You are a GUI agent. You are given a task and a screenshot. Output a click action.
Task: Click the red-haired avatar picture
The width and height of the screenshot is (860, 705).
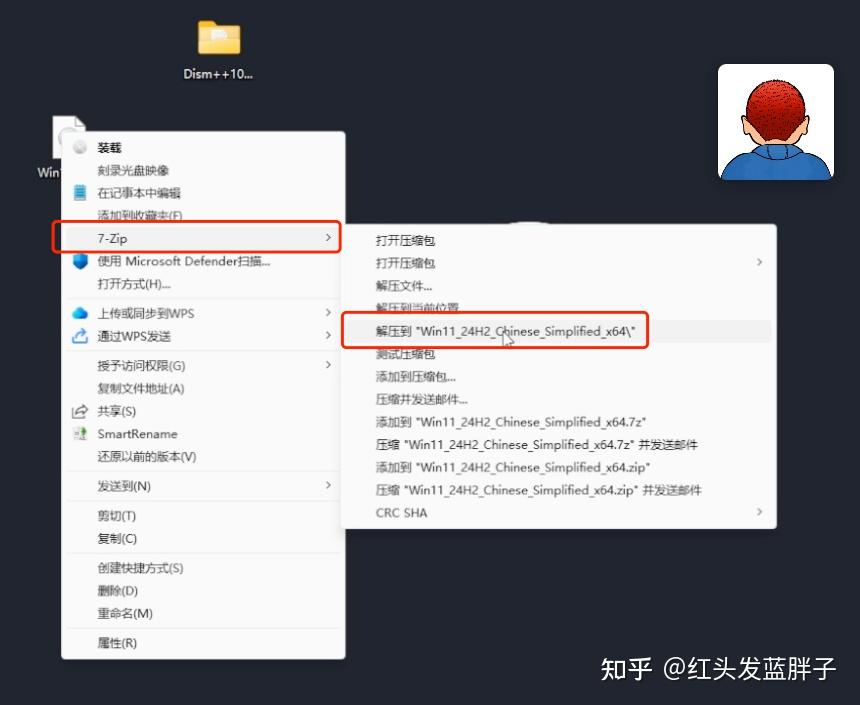pos(776,122)
